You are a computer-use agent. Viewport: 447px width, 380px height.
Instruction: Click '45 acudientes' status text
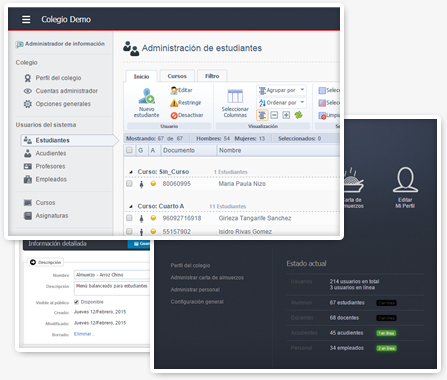[x=346, y=333]
